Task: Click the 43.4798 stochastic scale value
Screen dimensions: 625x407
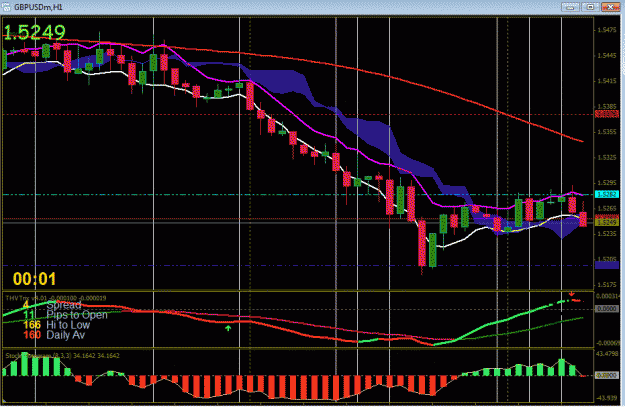Action: coord(607,354)
